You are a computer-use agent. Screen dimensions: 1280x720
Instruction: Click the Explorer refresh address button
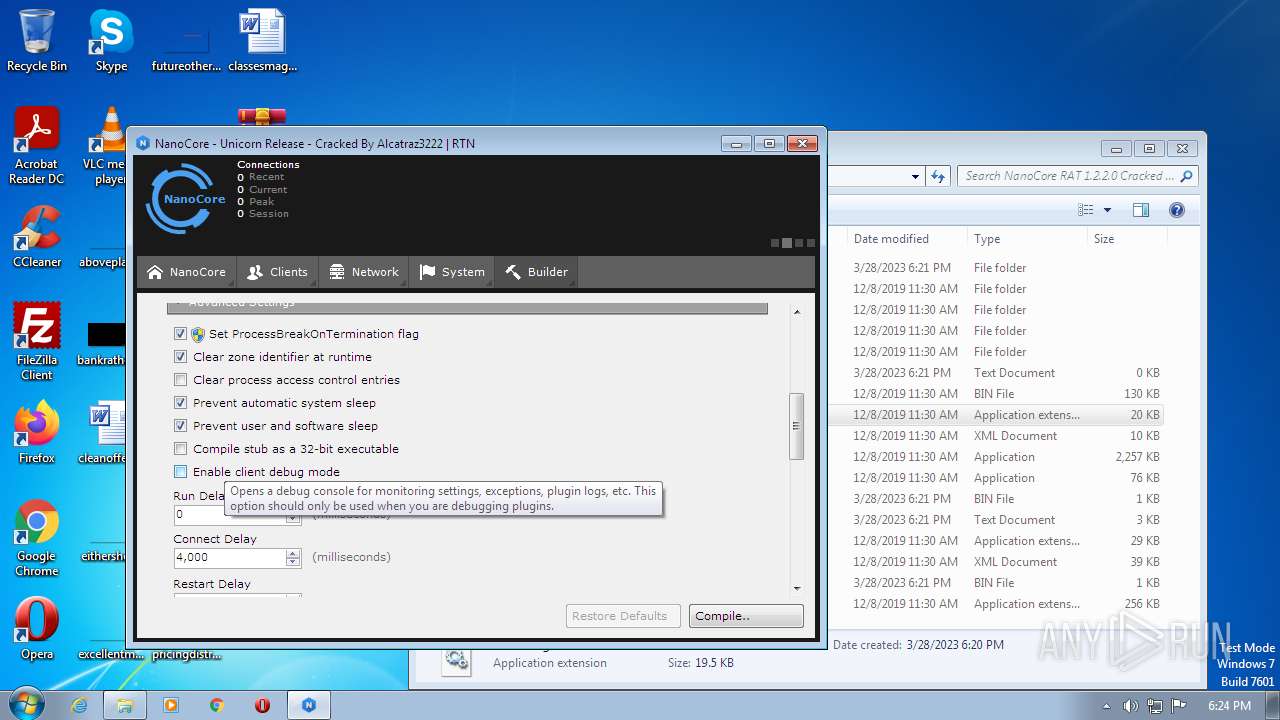(x=938, y=176)
